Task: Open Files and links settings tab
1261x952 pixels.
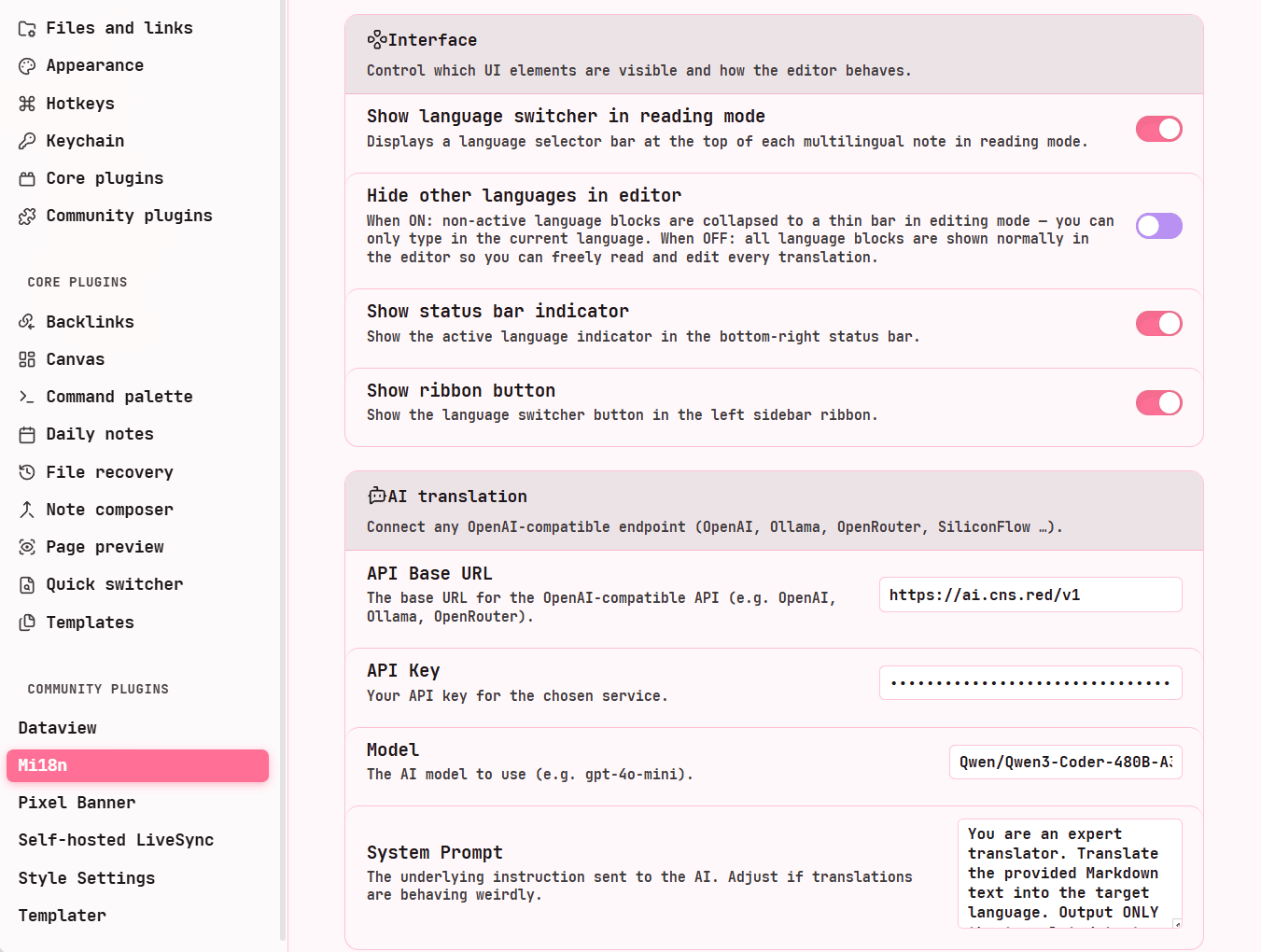Action: [137, 28]
